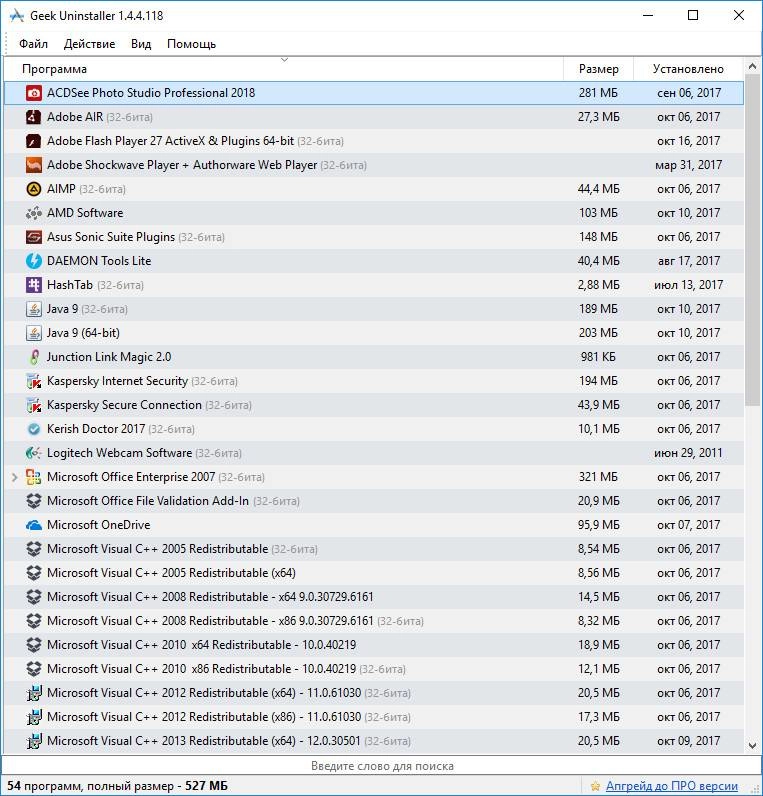Click the AIMP program icon

(34, 189)
